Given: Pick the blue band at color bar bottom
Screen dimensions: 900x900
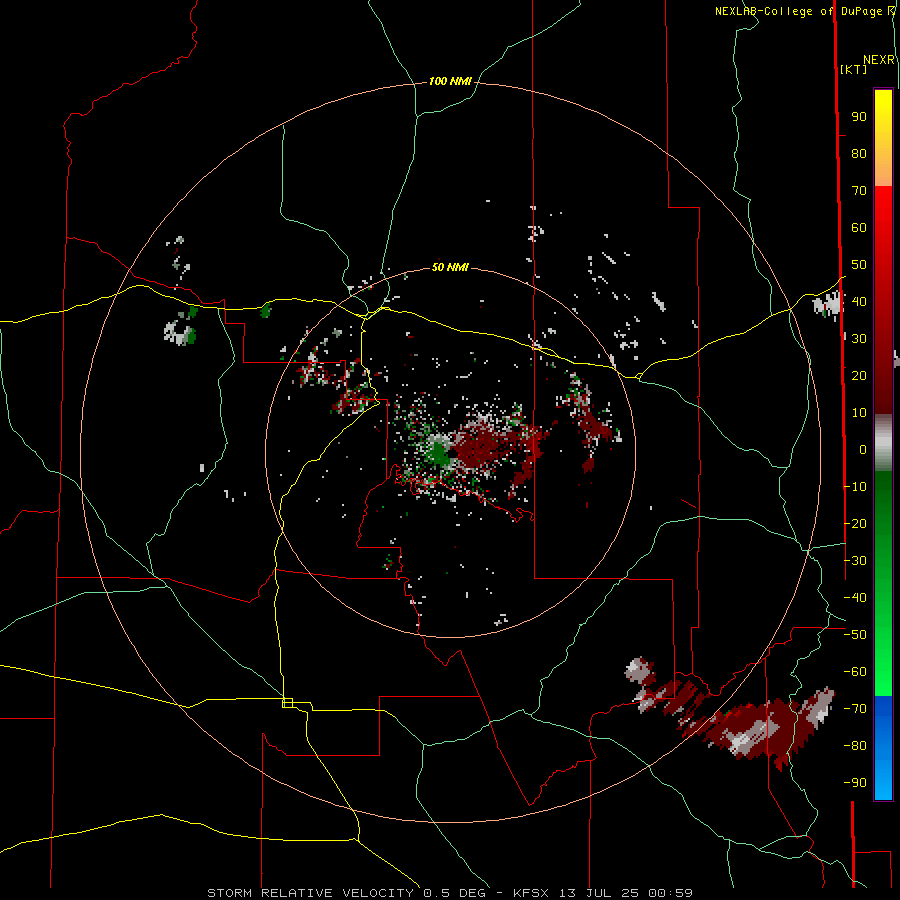Looking at the screenshot, I should pos(883,748).
